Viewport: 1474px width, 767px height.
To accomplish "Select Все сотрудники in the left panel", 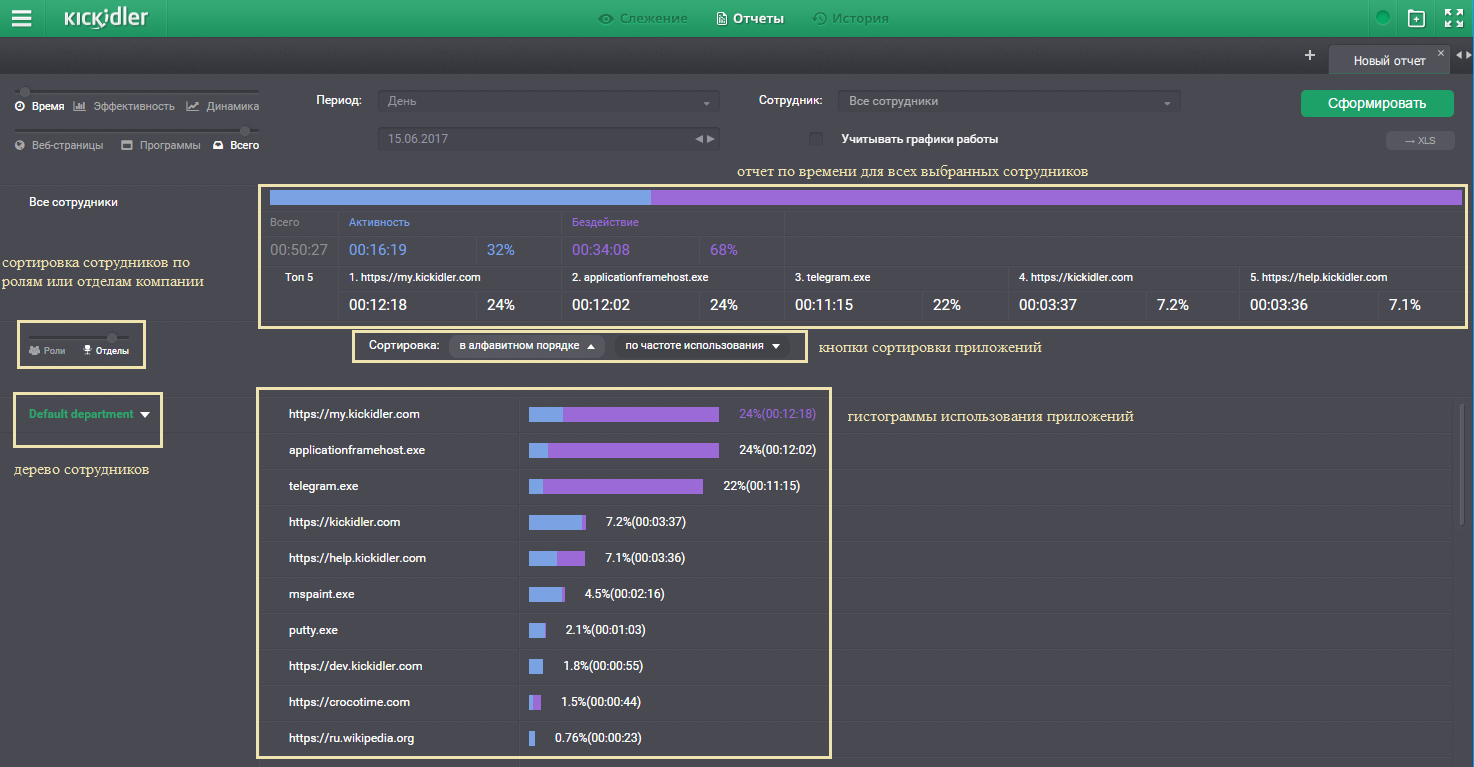I will pos(73,202).
